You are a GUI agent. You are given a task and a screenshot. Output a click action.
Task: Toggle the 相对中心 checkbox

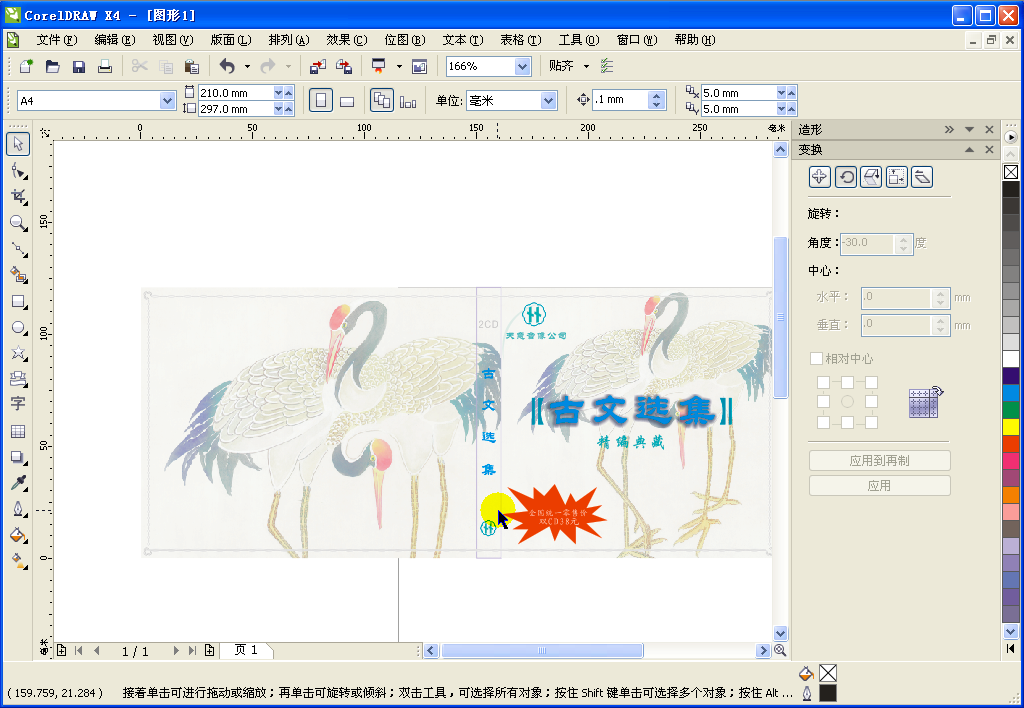point(816,359)
